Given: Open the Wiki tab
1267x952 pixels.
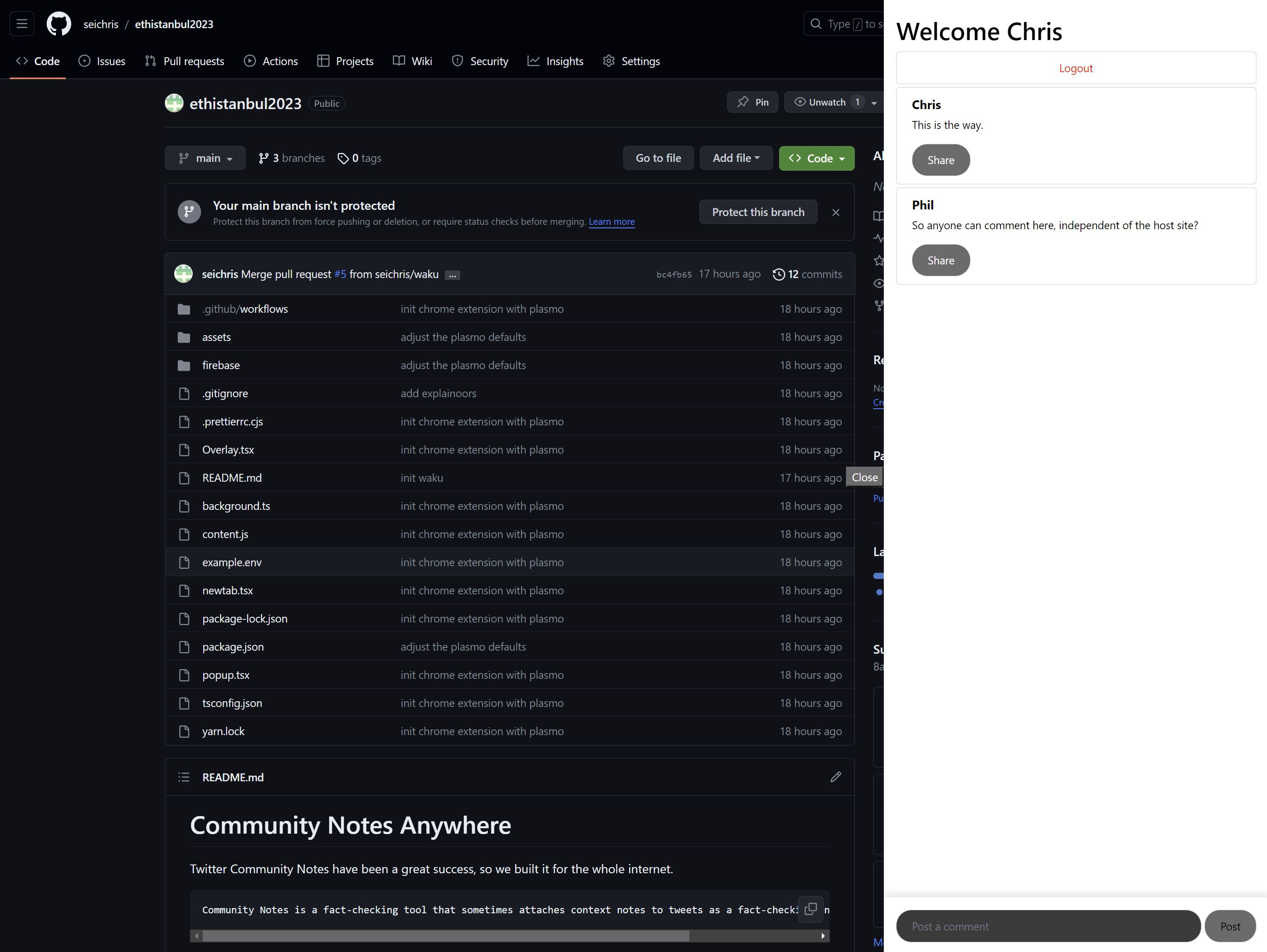Looking at the screenshot, I should [412, 61].
